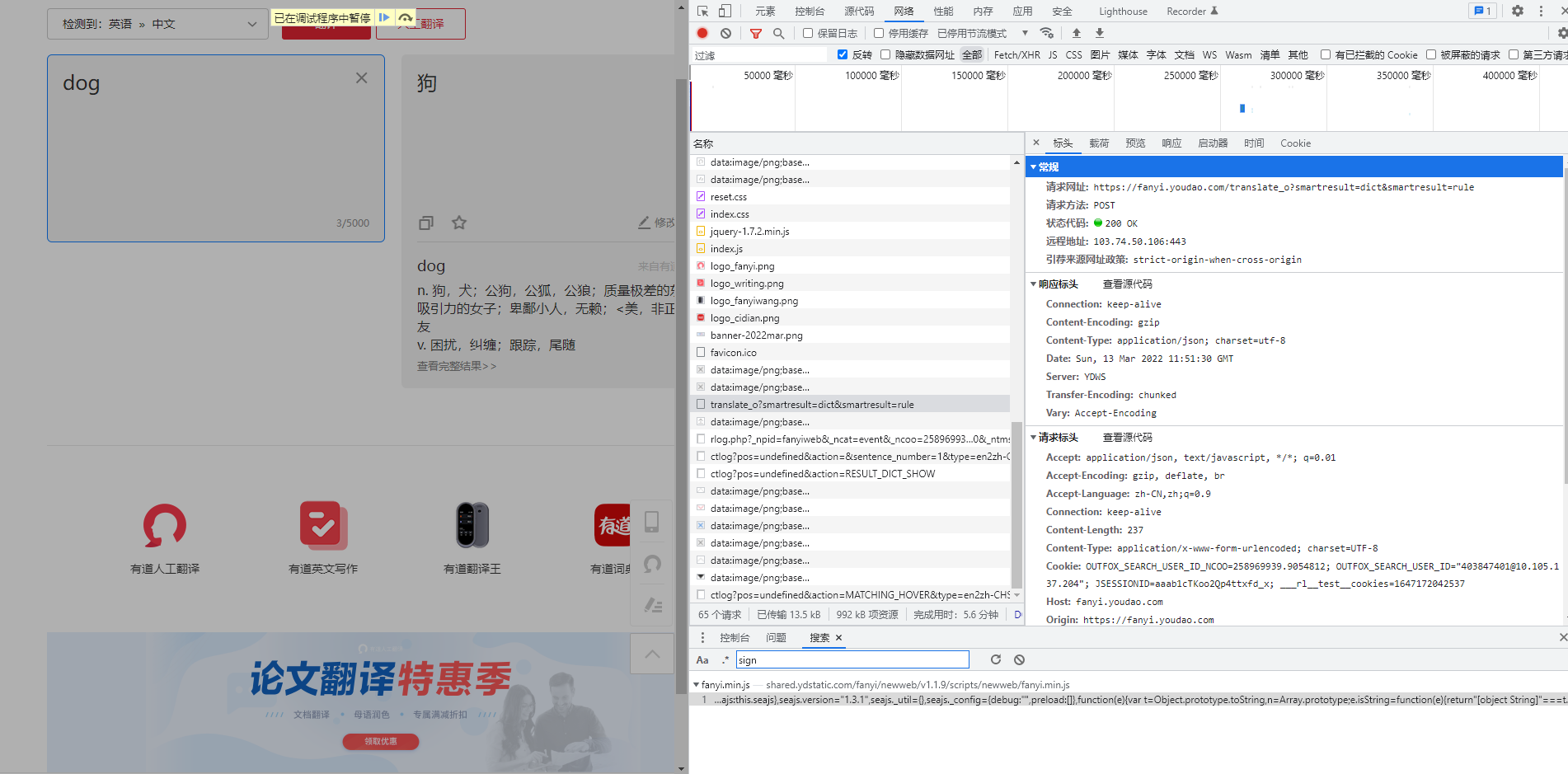This screenshot has height=774, width=1568.
Task: Enable the disable cache checkbox
Action: [x=879, y=33]
